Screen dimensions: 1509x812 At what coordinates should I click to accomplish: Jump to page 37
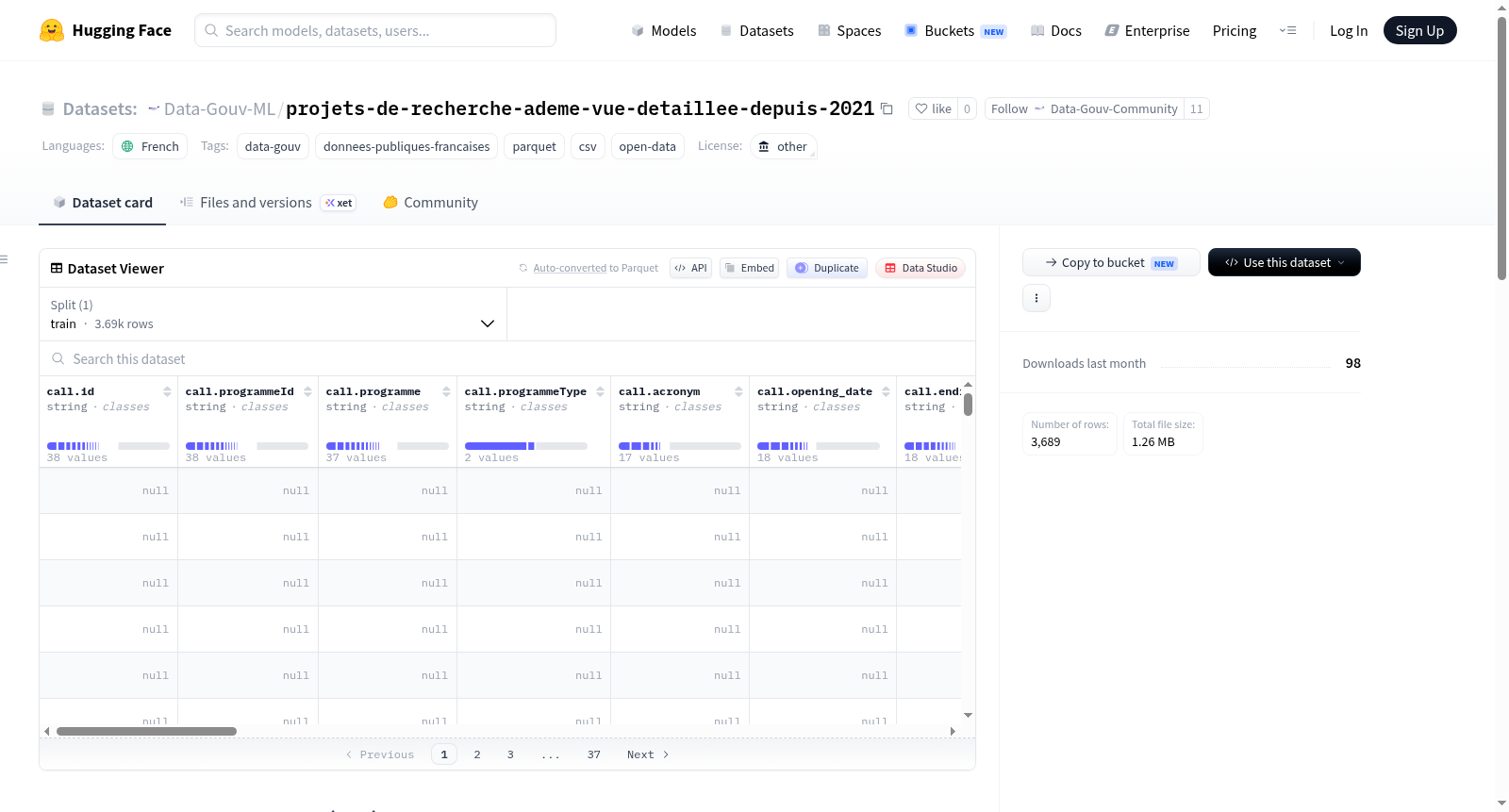pyautogui.click(x=594, y=754)
